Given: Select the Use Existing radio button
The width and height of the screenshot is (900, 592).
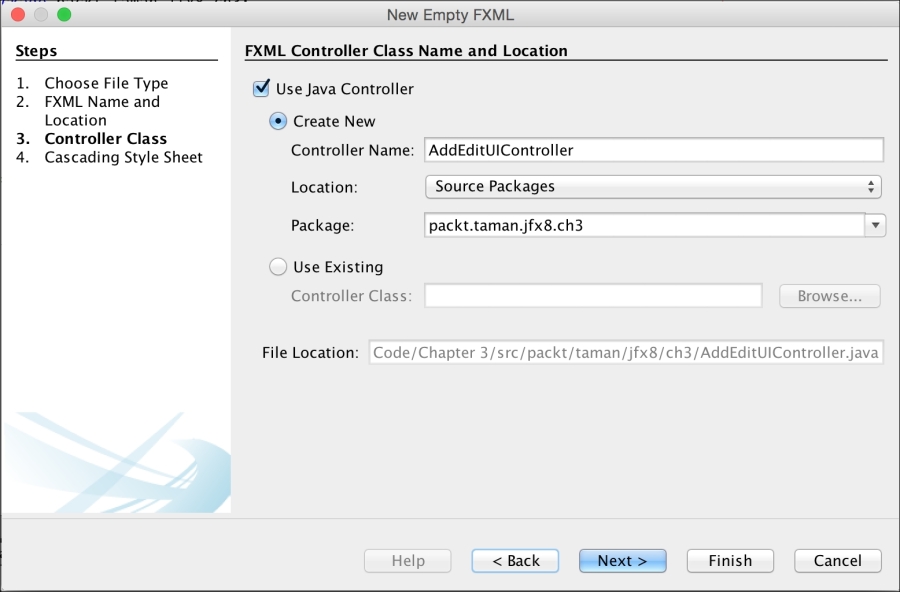Looking at the screenshot, I should click(279, 267).
